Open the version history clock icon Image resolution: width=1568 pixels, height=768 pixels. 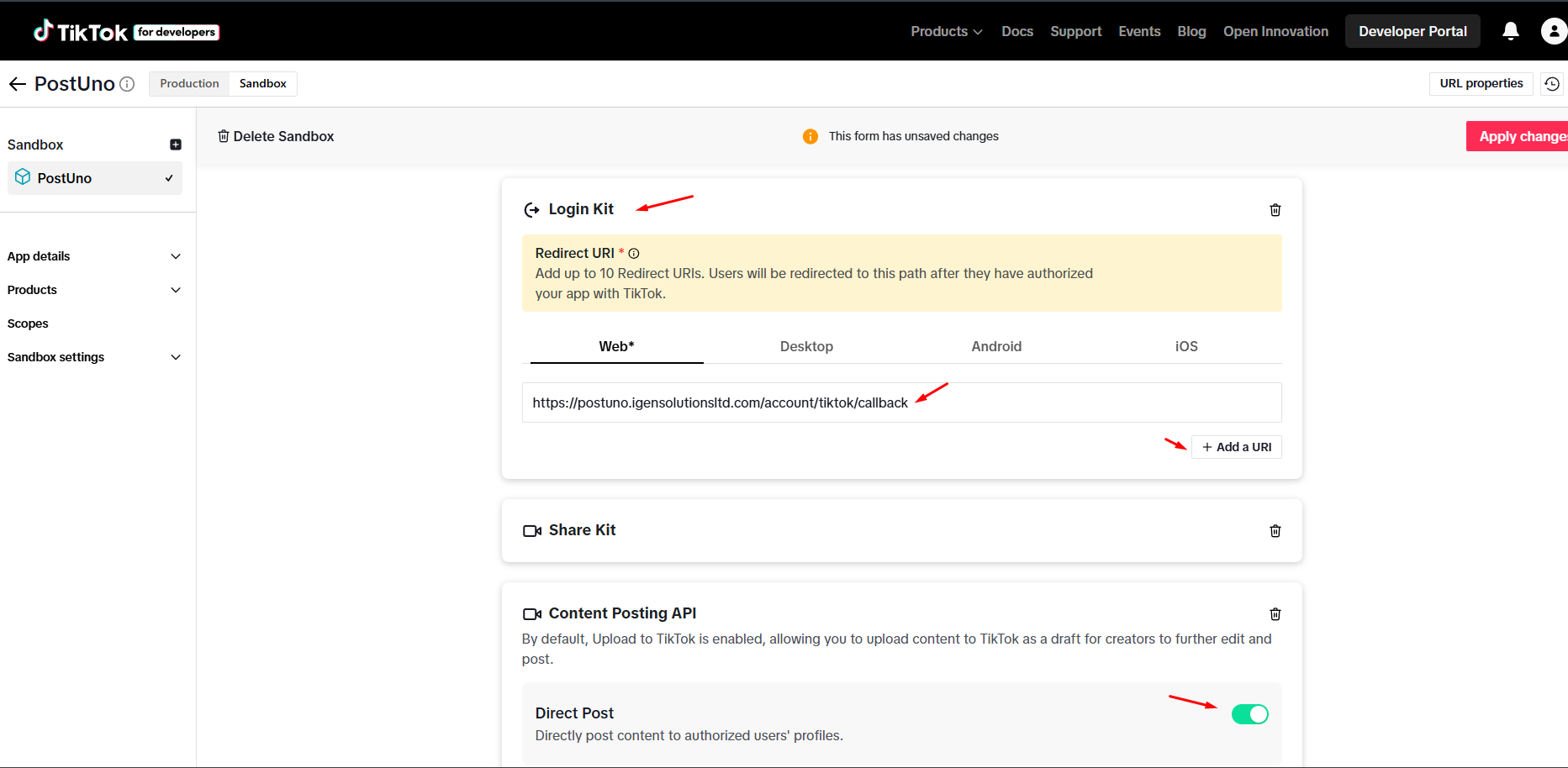(1552, 84)
